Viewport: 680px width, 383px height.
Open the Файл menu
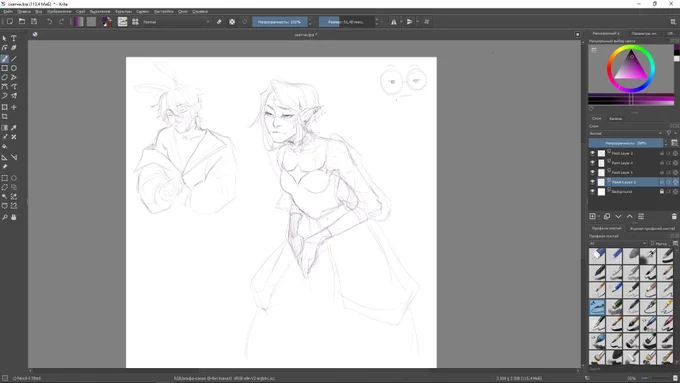tap(8, 11)
